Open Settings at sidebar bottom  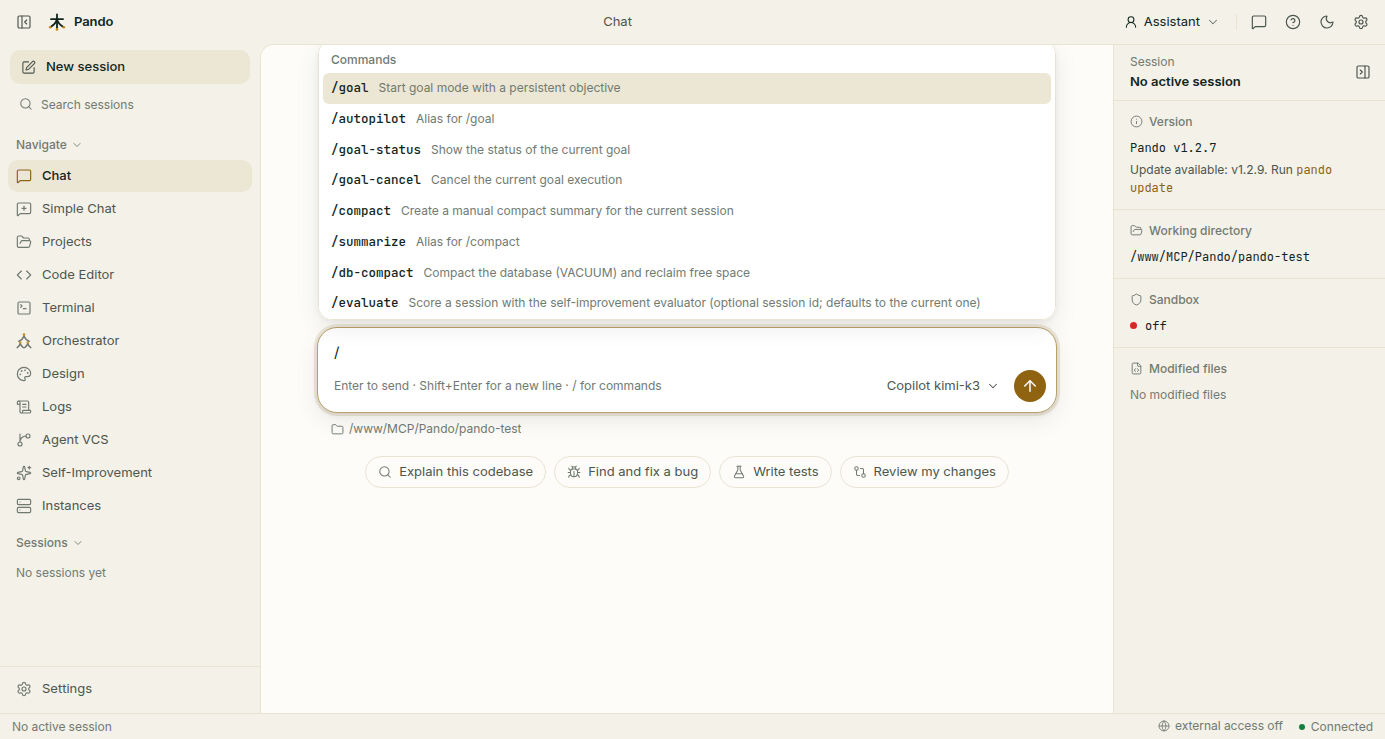click(x=130, y=689)
